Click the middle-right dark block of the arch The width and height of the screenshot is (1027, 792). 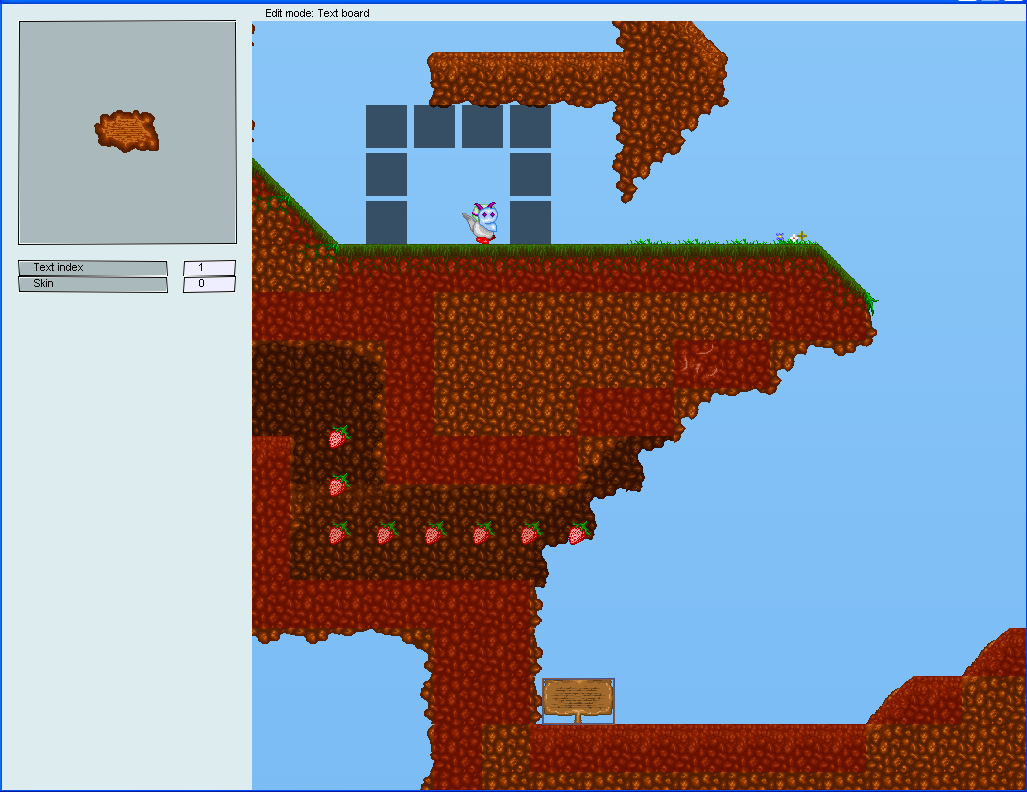coord(530,174)
